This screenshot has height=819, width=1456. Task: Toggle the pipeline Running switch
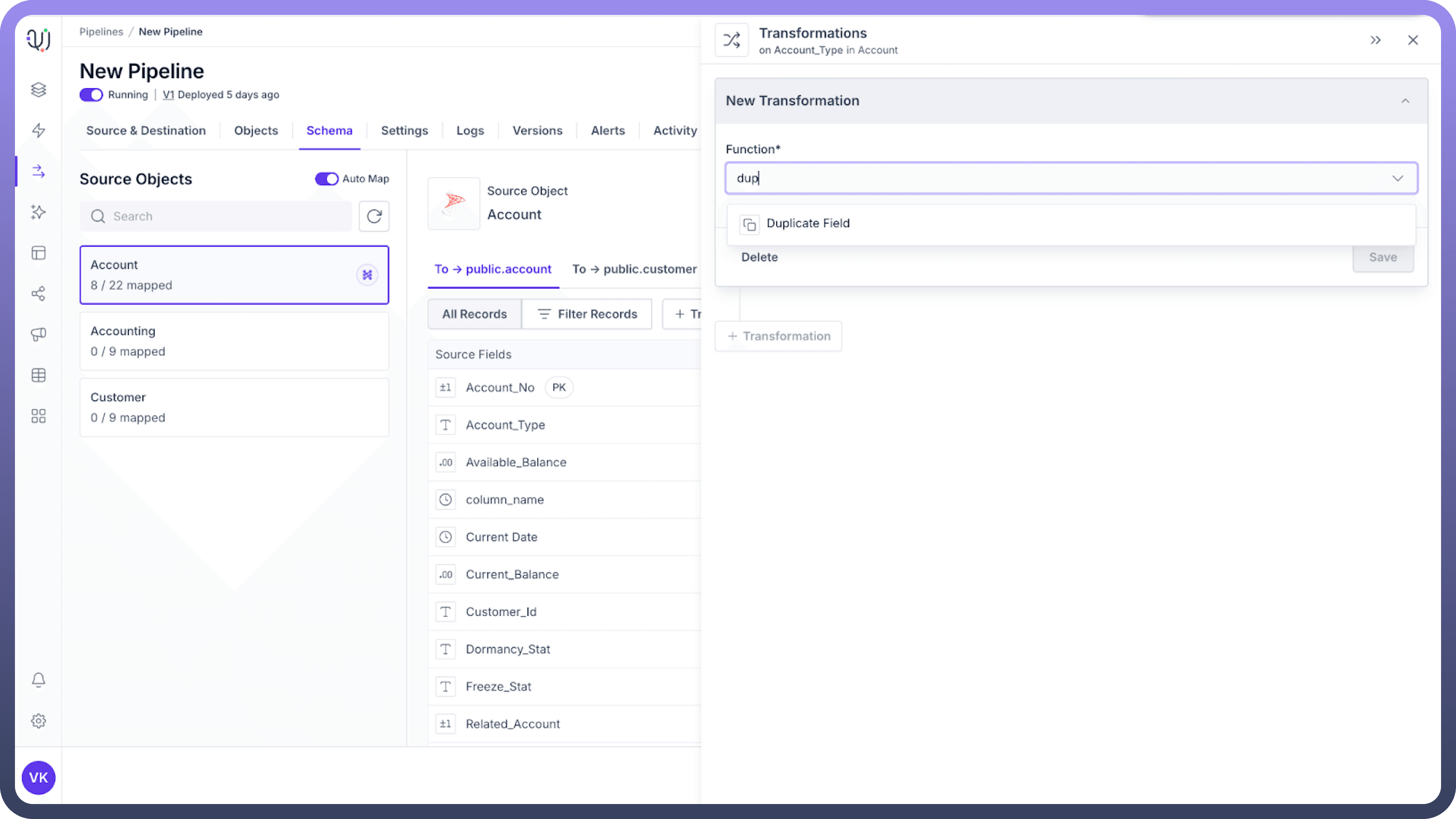coord(91,94)
